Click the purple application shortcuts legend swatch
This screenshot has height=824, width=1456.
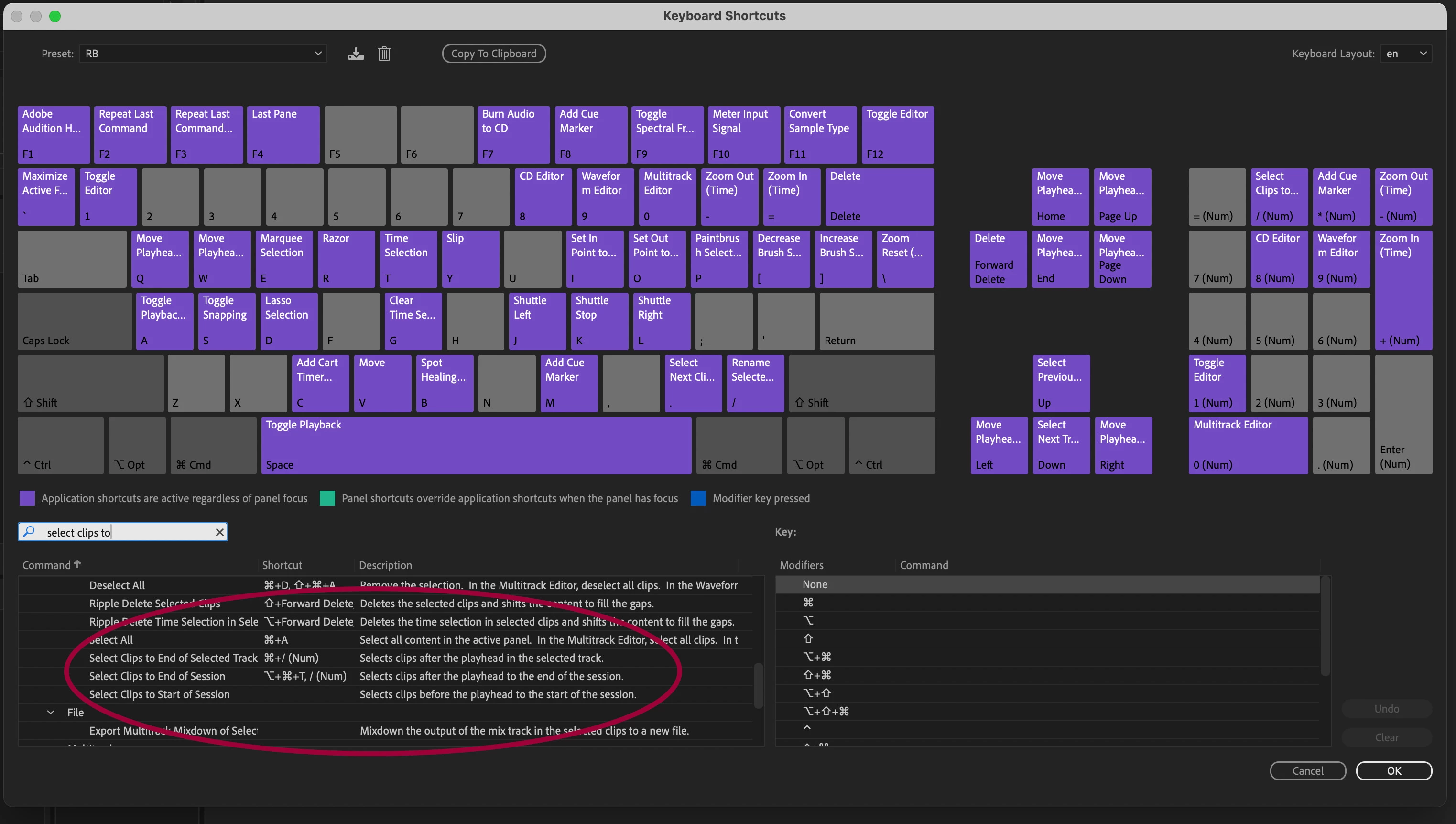click(x=27, y=498)
